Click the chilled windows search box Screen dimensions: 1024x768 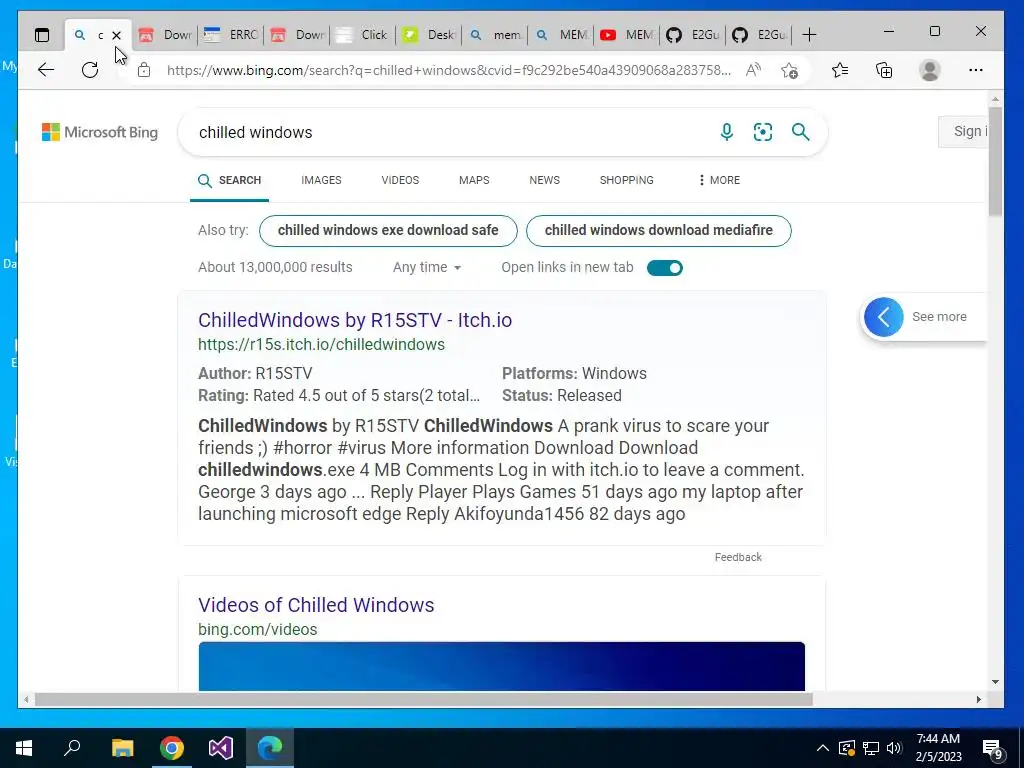pos(451,132)
